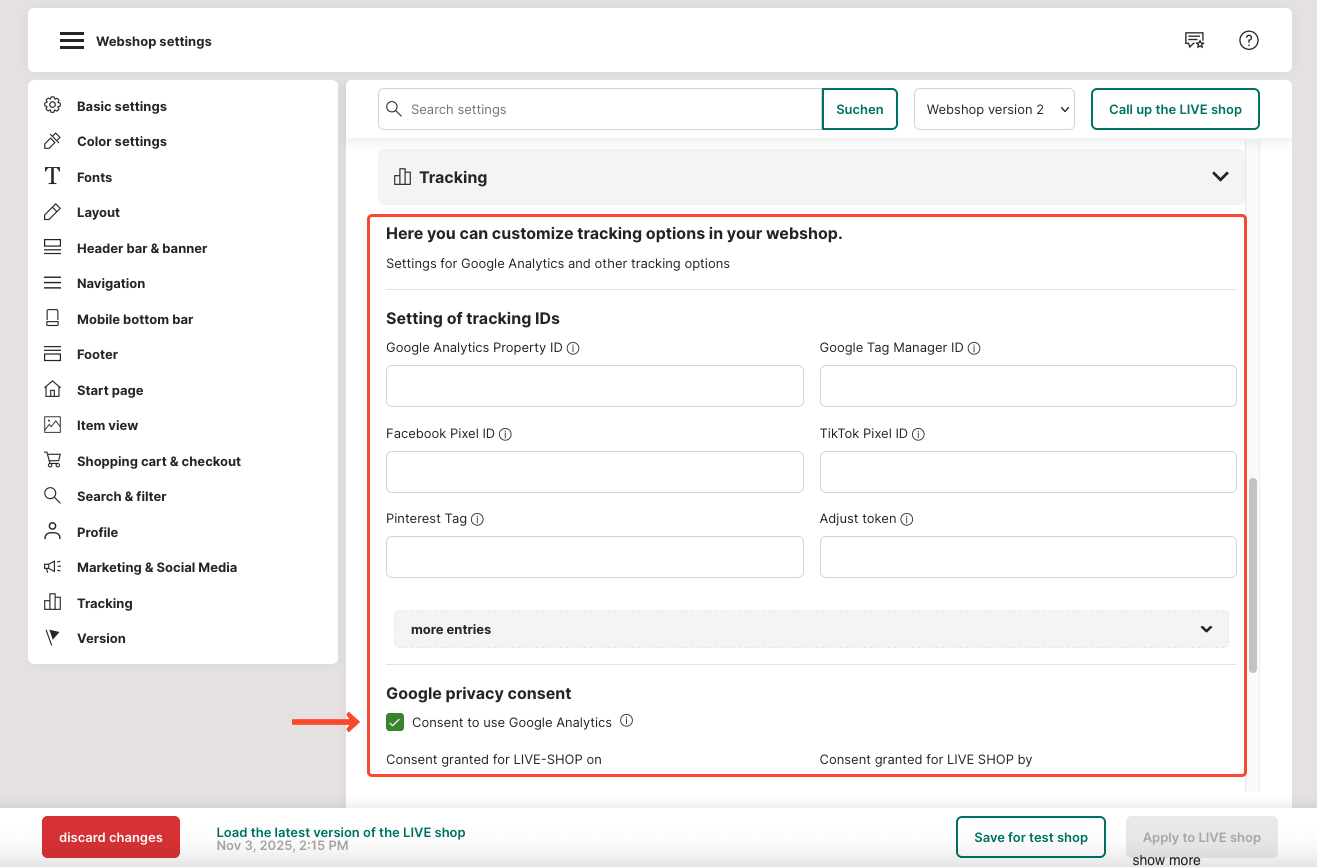Click info icon next to Google Analytics Property ID

573,348
